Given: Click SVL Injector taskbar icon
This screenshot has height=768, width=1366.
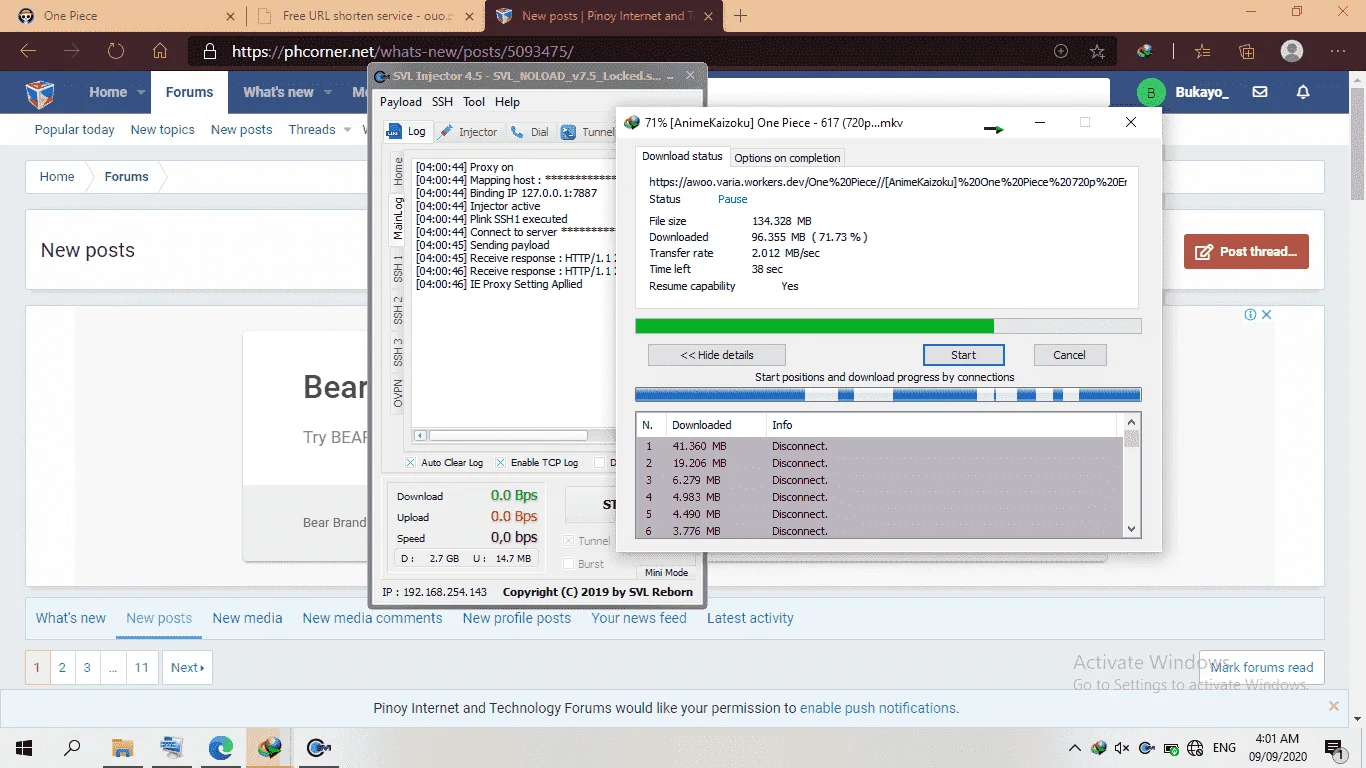Looking at the screenshot, I should pos(318,747).
